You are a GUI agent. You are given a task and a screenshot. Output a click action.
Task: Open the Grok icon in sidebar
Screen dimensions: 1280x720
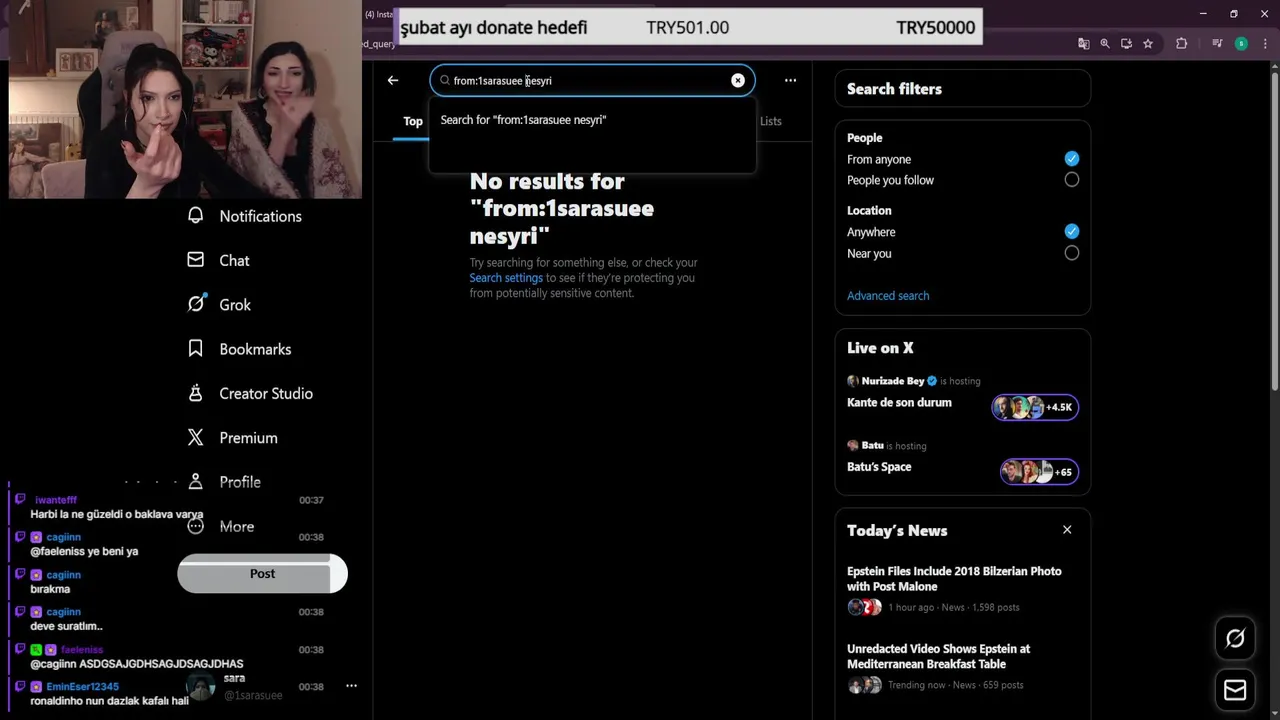[x=196, y=304]
